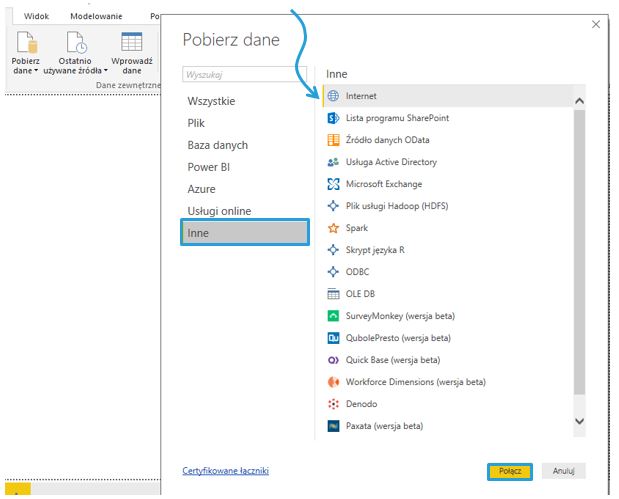Image resolution: width=619 pixels, height=499 pixels.
Task: Click the scrollbar down arrow in connector list
Action: coord(579,423)
